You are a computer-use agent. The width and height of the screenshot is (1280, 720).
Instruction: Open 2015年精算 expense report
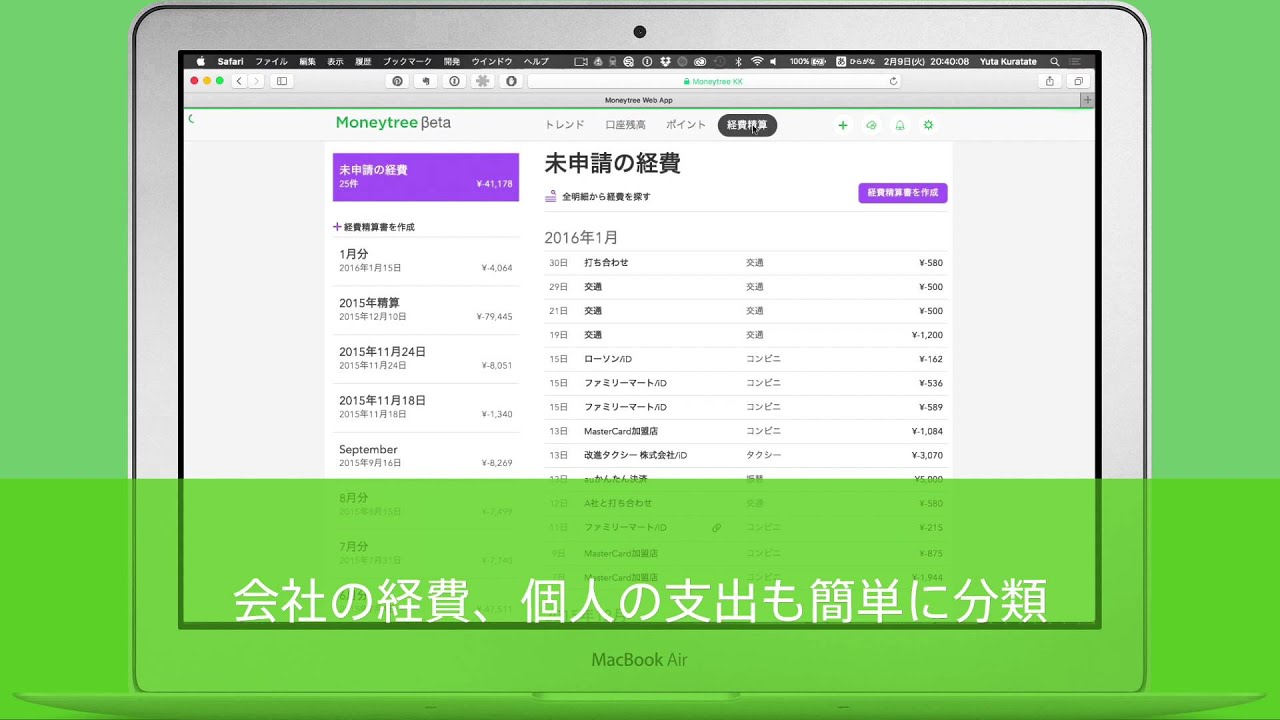coord(426,310)
